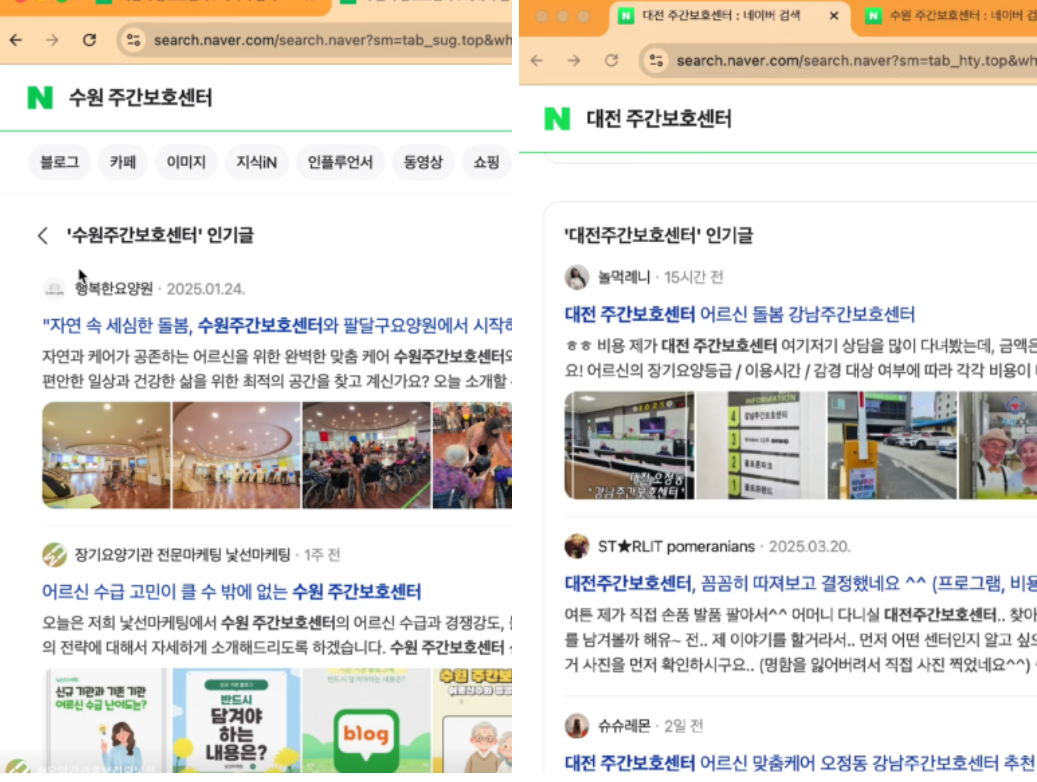The height and width of the screenshot is (782, 1037).
Task: Open the 신규 기관과 기존 기관 thumbnail
Action: [x=106, y=720]
